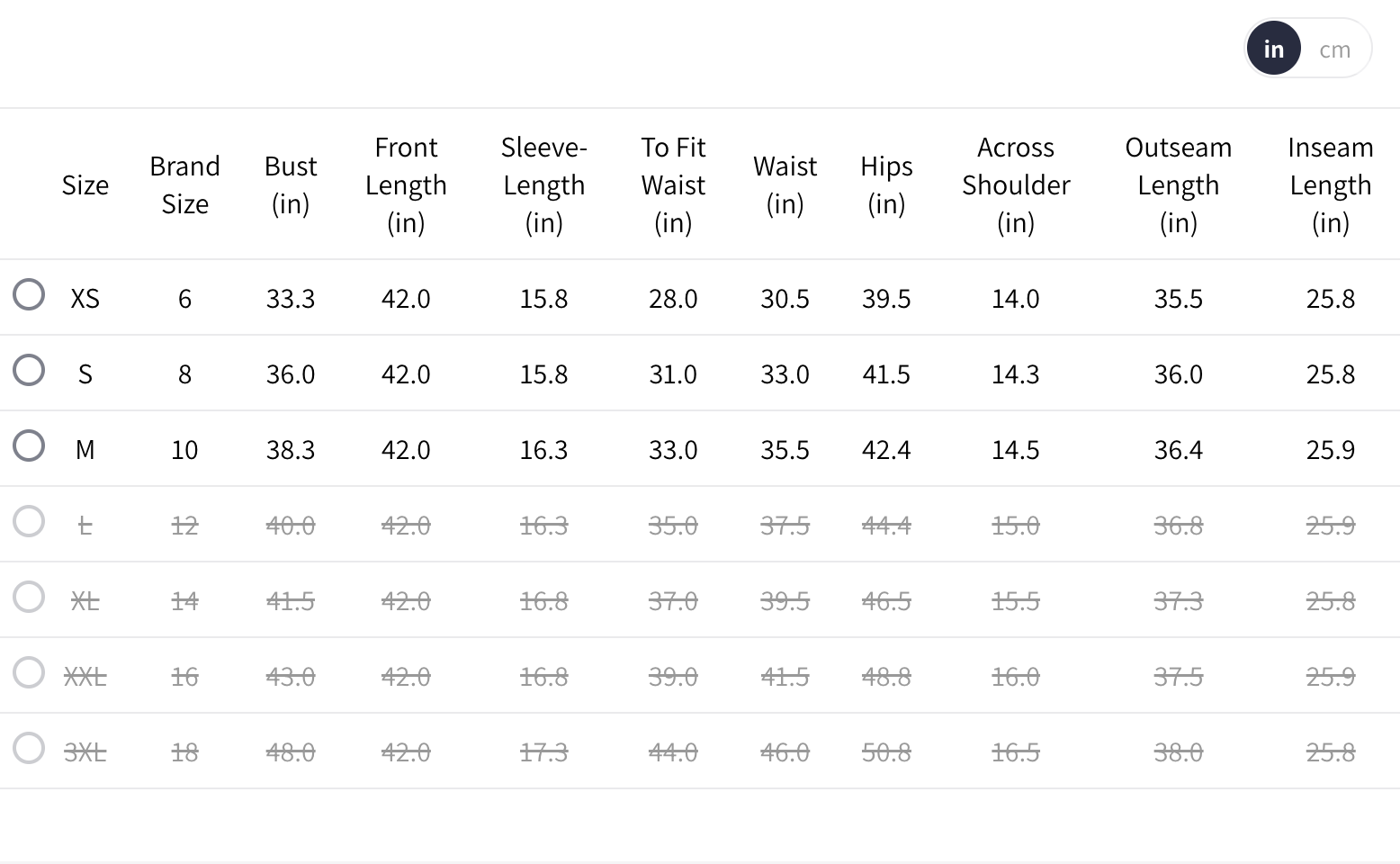Select inches with the in toggle
Screen dimensions: 1400x864
(1273, 49)
